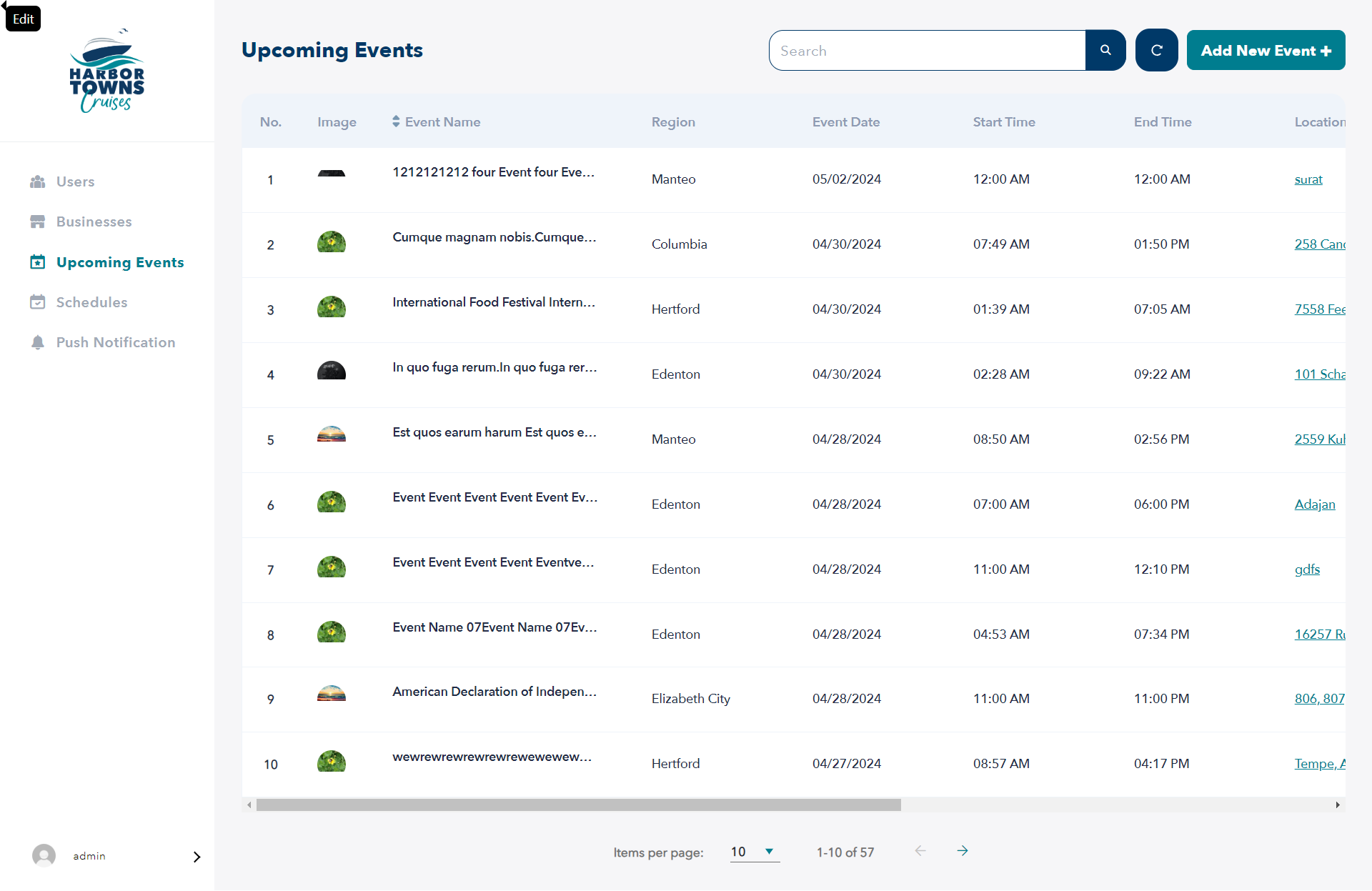Open the Adajan location link
Viewport: 1372px width, 891px height.
pos(1315,504)
